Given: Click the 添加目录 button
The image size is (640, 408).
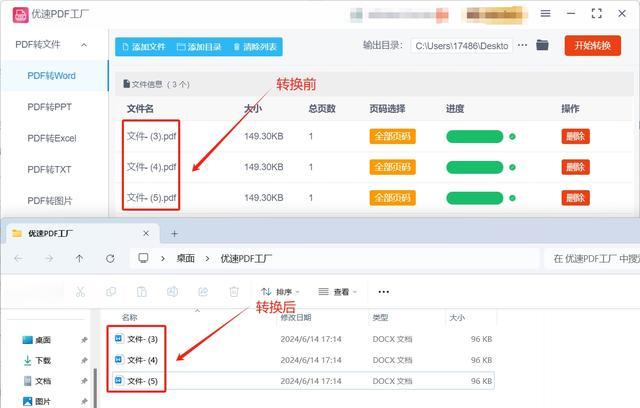Looking at the screenshot, I should pyautogui.click(x=199, y=47).
